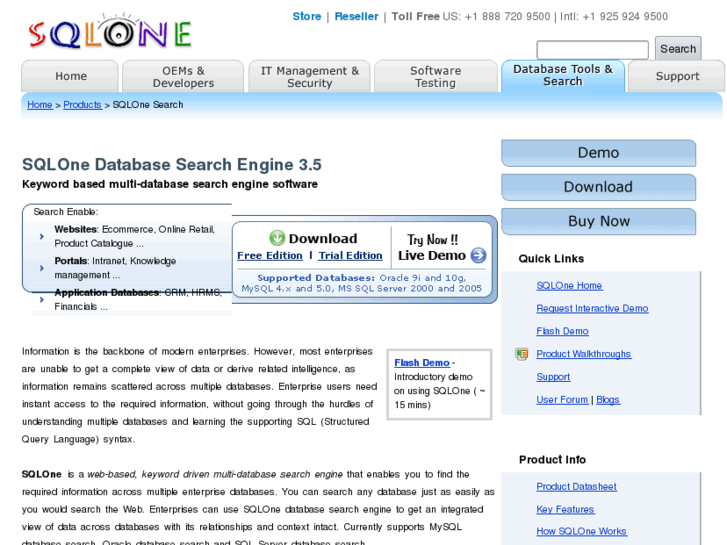Open the Support navigation tab
This screenshot has height=545, width=727.
677,76
